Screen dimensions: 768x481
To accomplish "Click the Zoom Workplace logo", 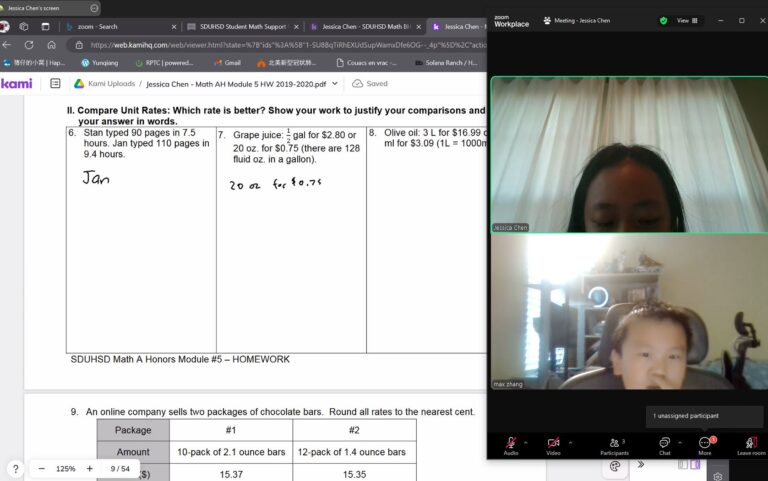I will [511, 21].
